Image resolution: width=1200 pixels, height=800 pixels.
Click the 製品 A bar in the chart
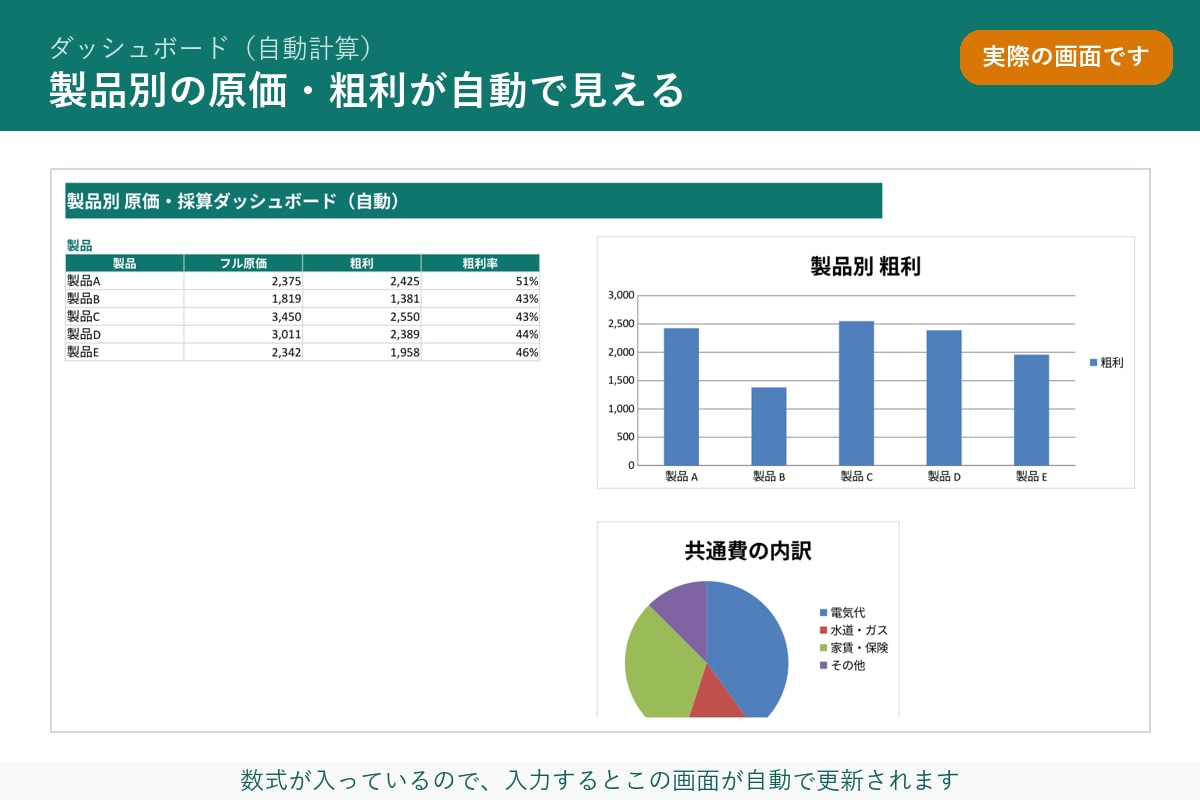(x=681, y=396)
